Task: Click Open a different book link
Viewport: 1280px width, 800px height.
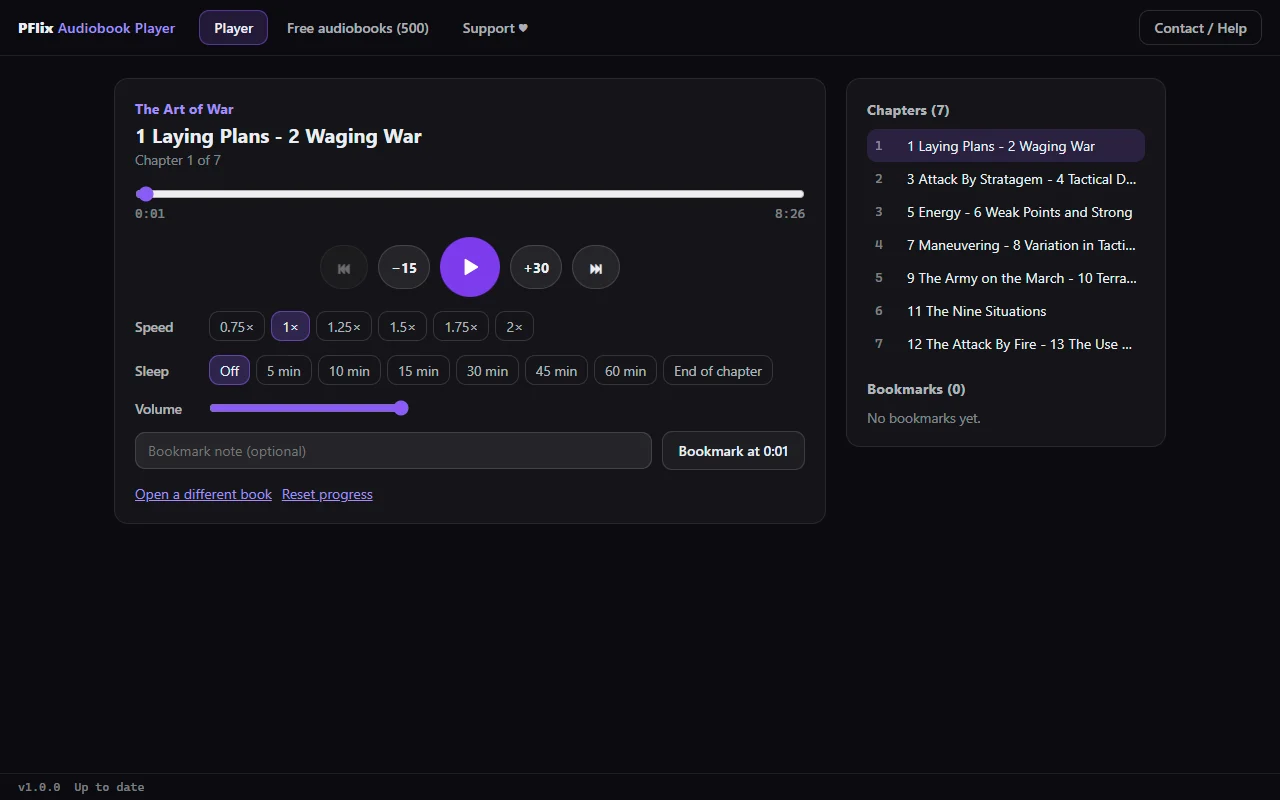Action: [203, 494]
